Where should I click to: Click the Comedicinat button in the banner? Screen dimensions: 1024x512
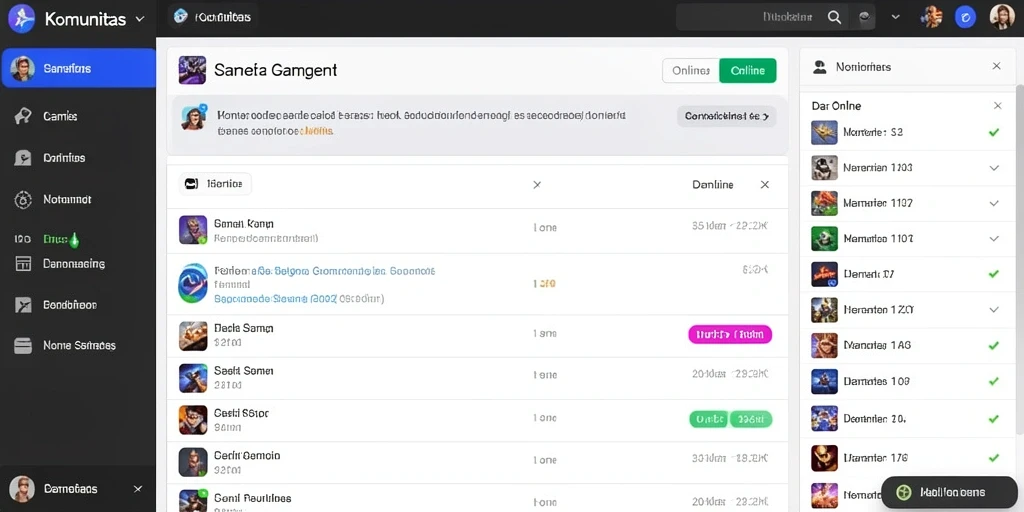[x=726, y=116]
